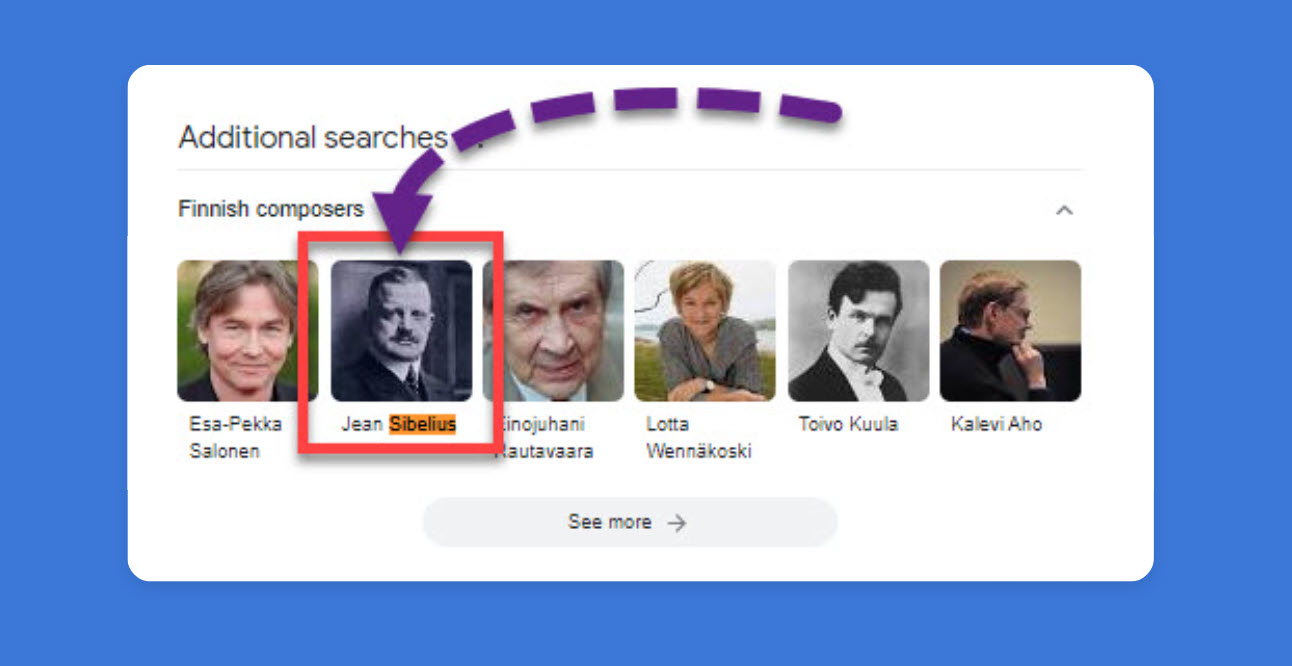The width and height of the screenshot is (1292, 666).
Task: Select the Lotta Wennäkoski image
Action: pyautogui.click(x=705, y=330)
